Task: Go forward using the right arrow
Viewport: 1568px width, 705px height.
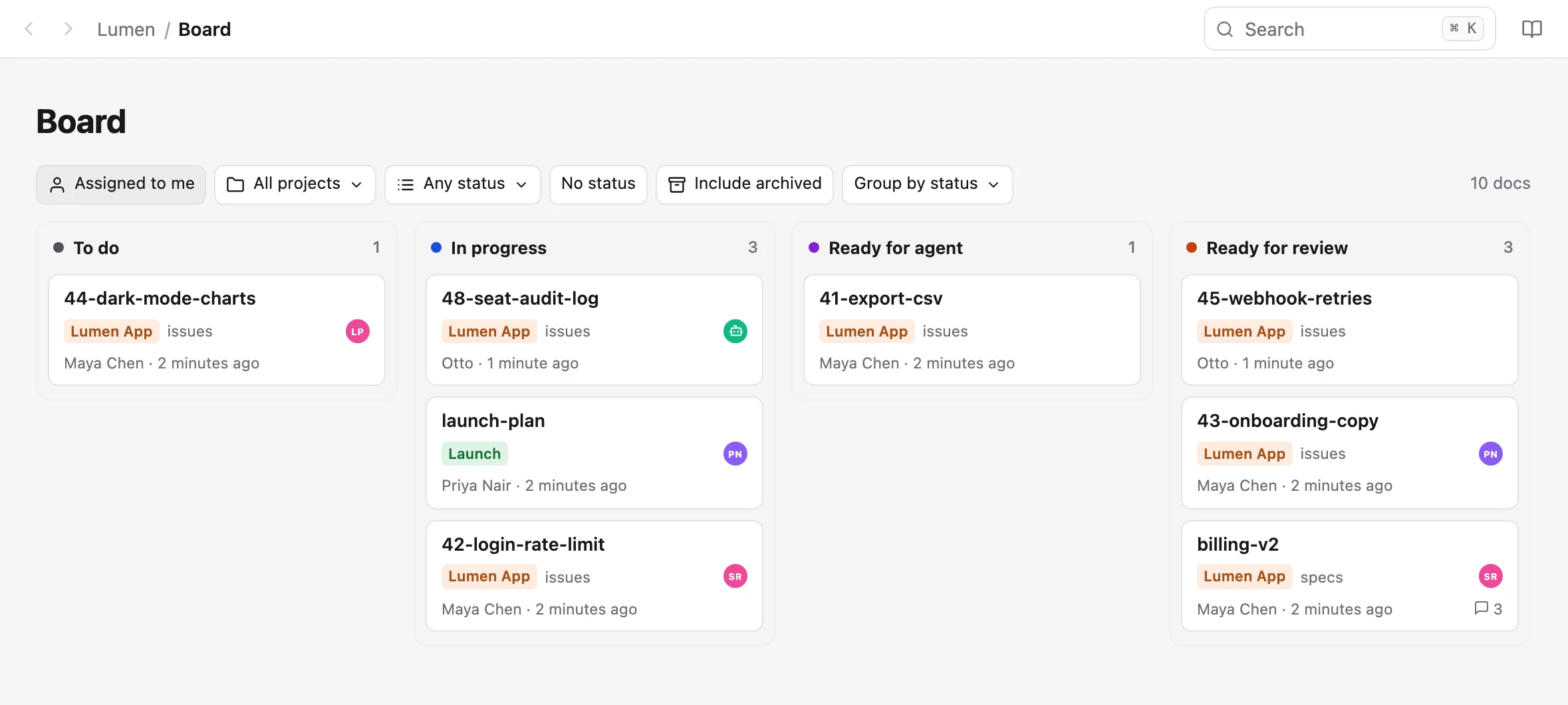Action: (x=67, y=29)
